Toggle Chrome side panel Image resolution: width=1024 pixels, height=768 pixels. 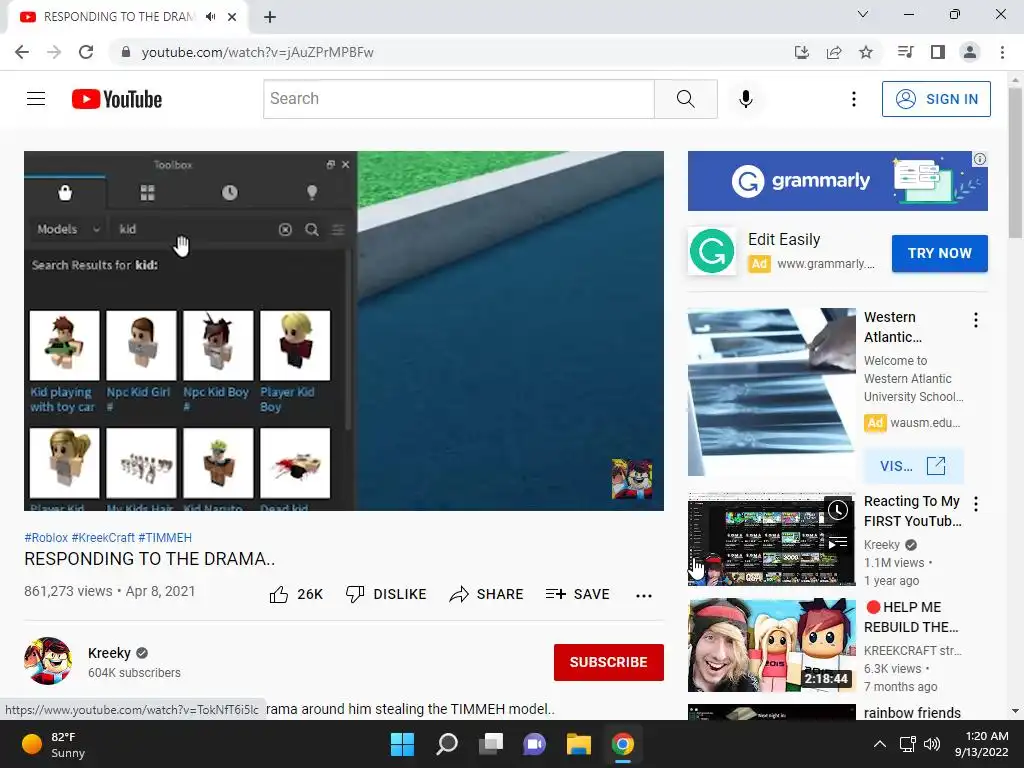(x=938, y=52)
